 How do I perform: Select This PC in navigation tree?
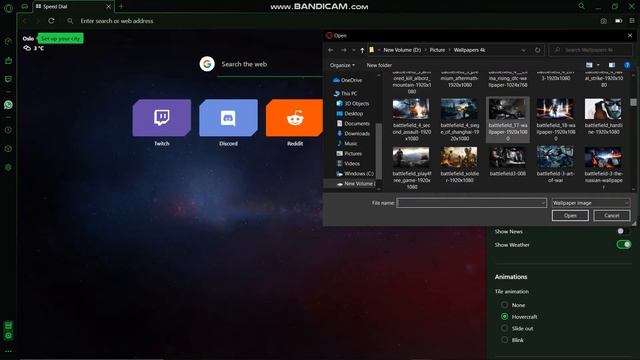345,93
